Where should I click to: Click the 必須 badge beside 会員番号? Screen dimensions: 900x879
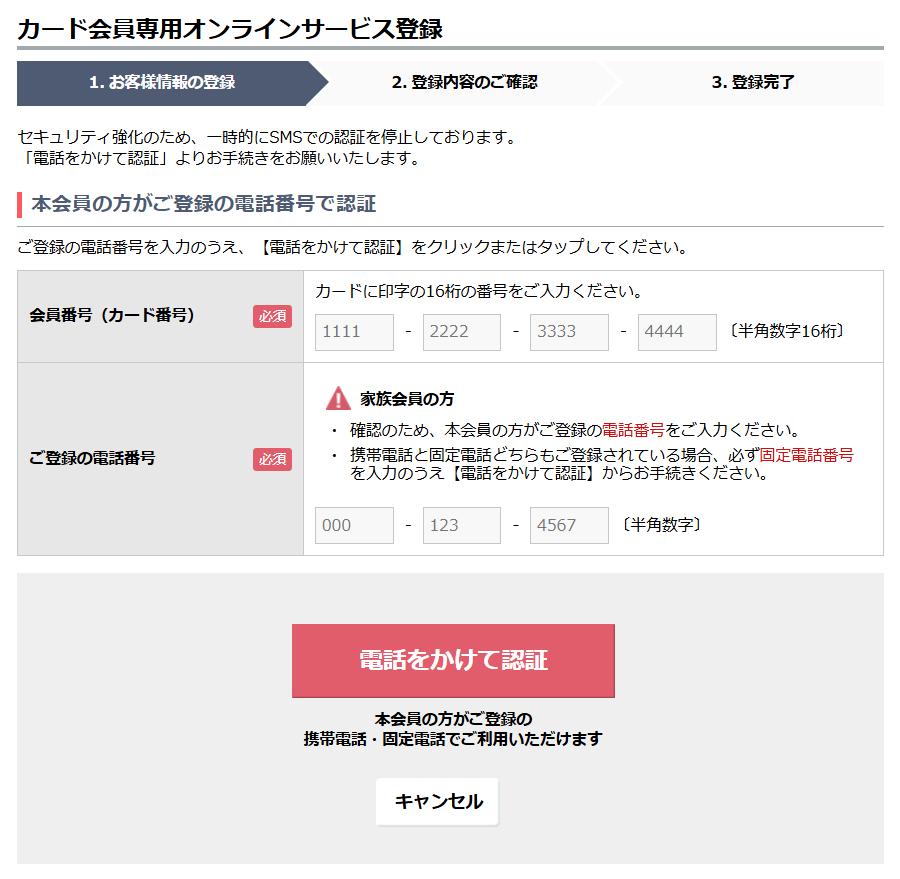point(272,316)
